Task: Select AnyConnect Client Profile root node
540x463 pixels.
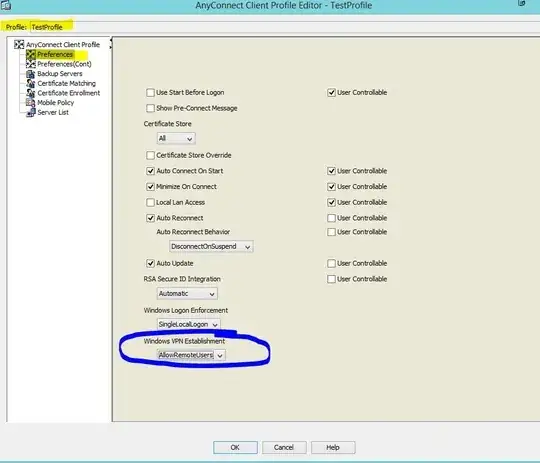Action: pos(63,44)
